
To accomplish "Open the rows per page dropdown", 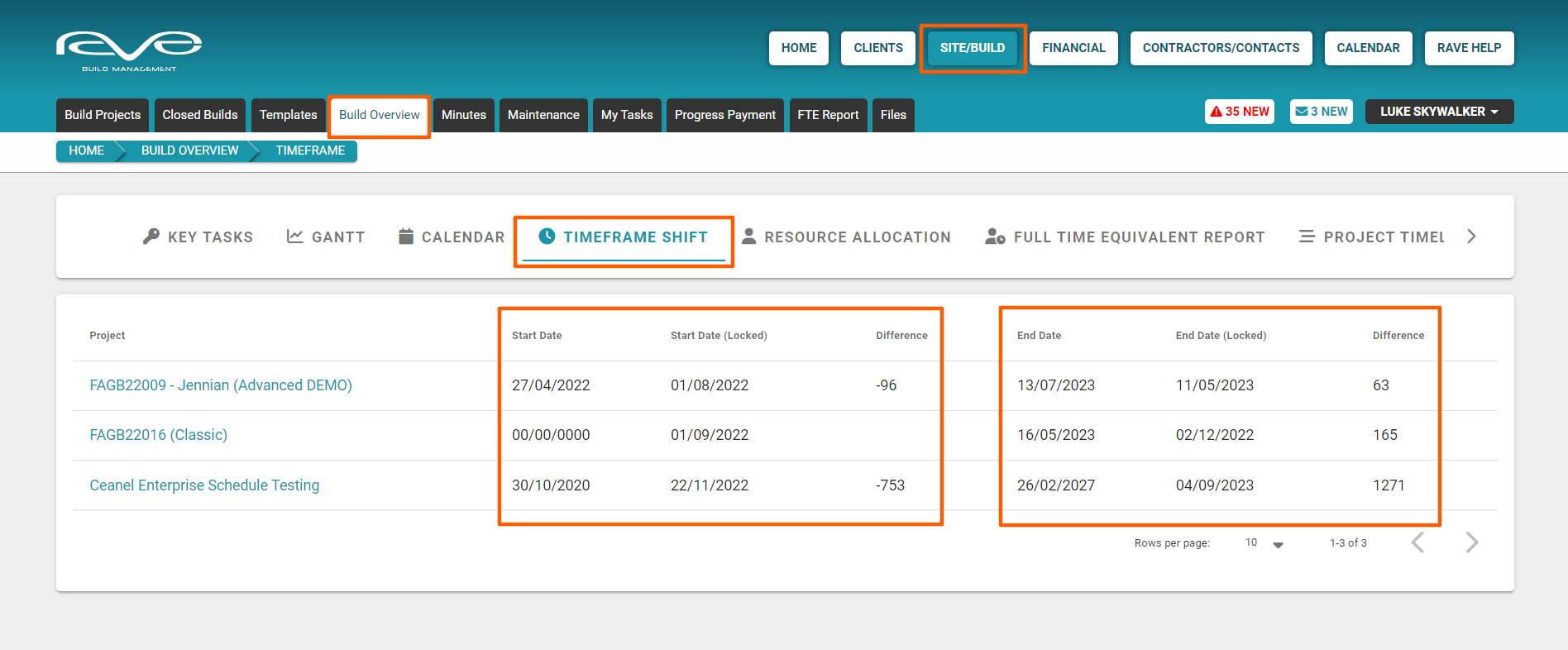I will (1264, 543).
